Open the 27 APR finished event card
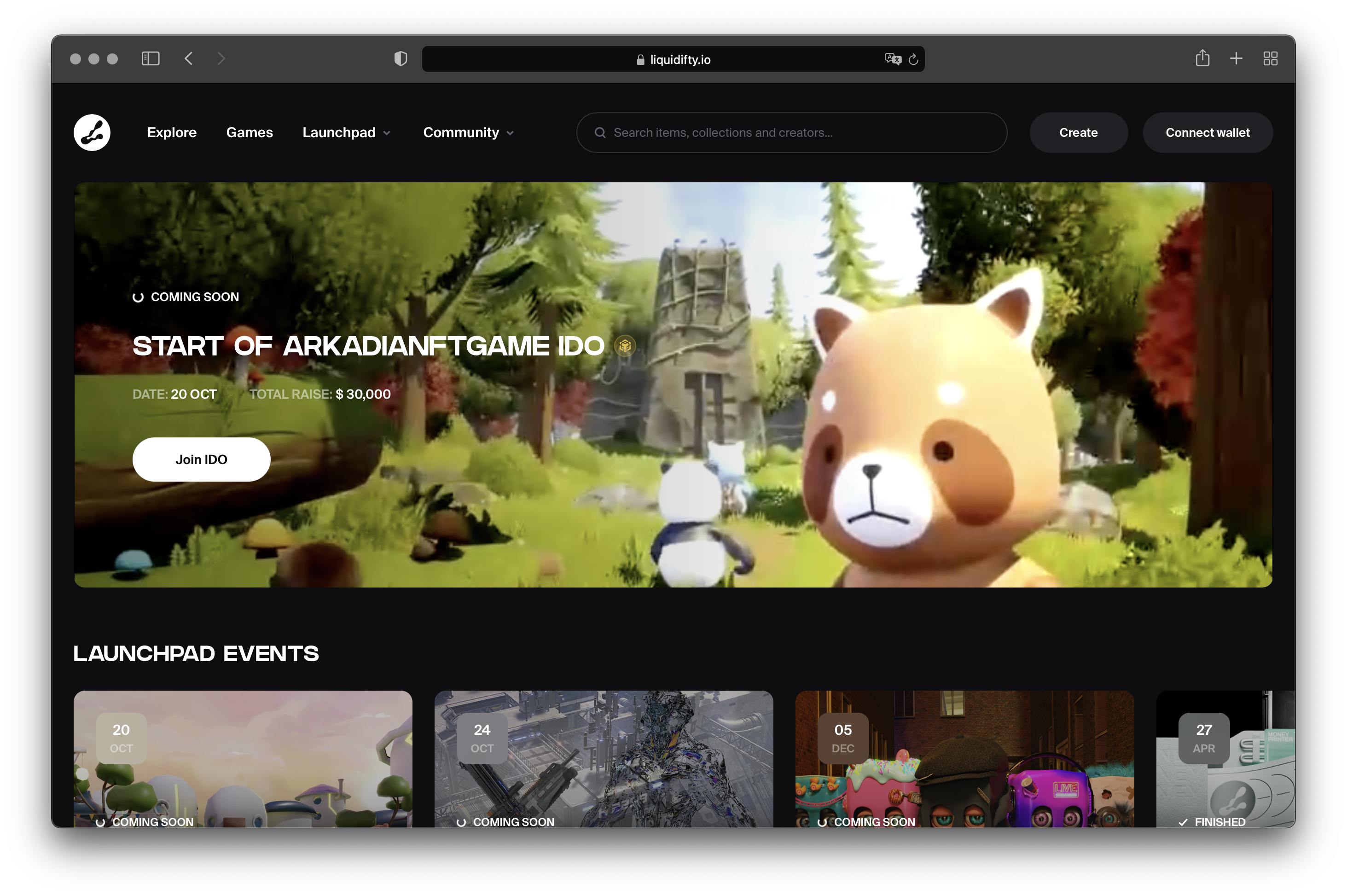Viewport: 1347px width, 896px height. 1225,759
